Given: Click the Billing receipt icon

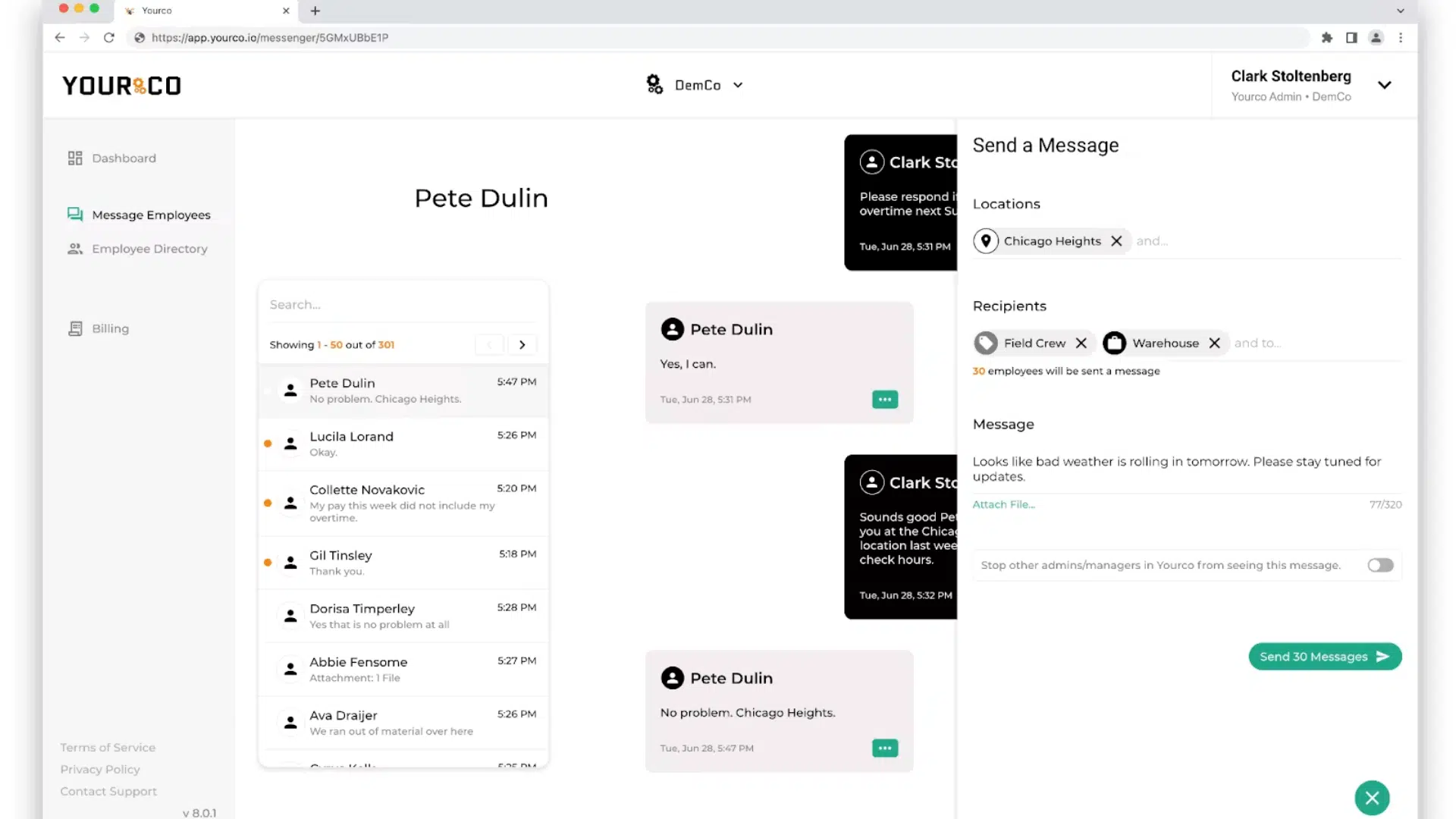Looking at the screenshot, I should click(x=75, y=328).
